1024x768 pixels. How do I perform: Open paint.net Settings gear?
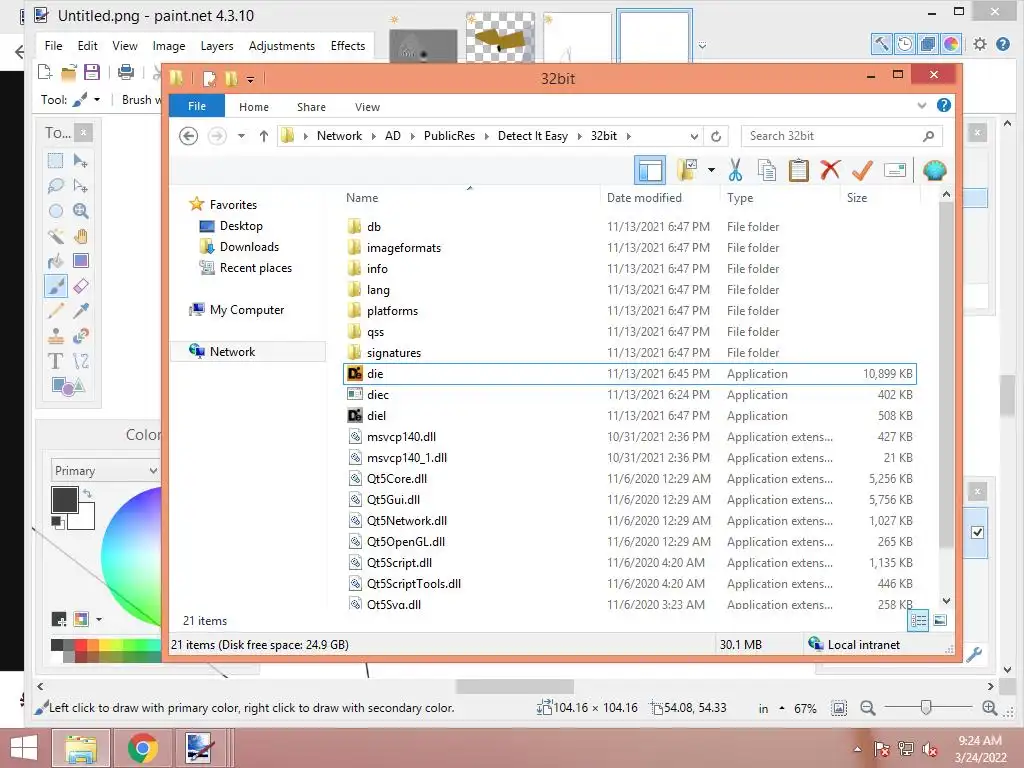980,44
